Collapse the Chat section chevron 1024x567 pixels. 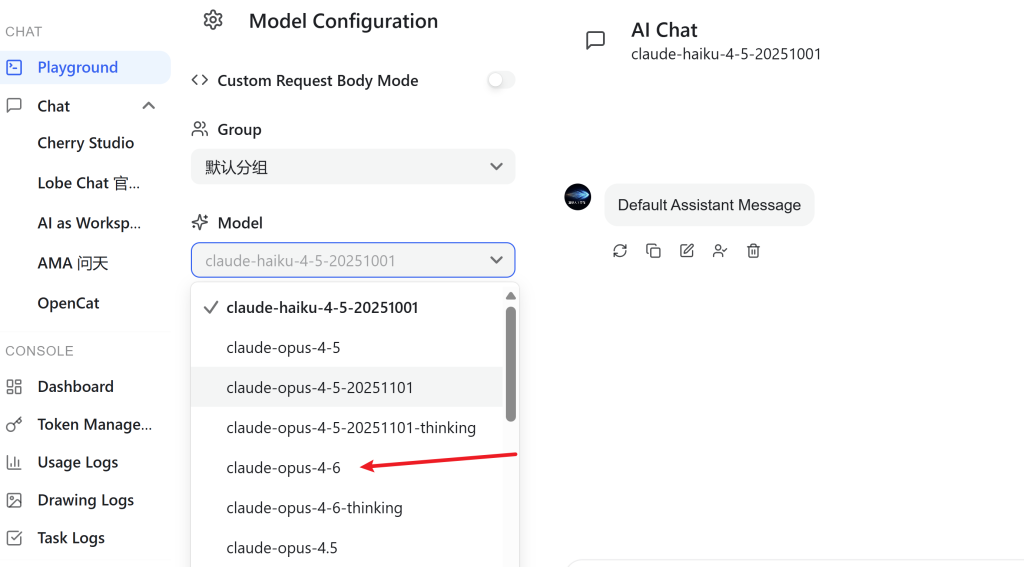(149, 106)
